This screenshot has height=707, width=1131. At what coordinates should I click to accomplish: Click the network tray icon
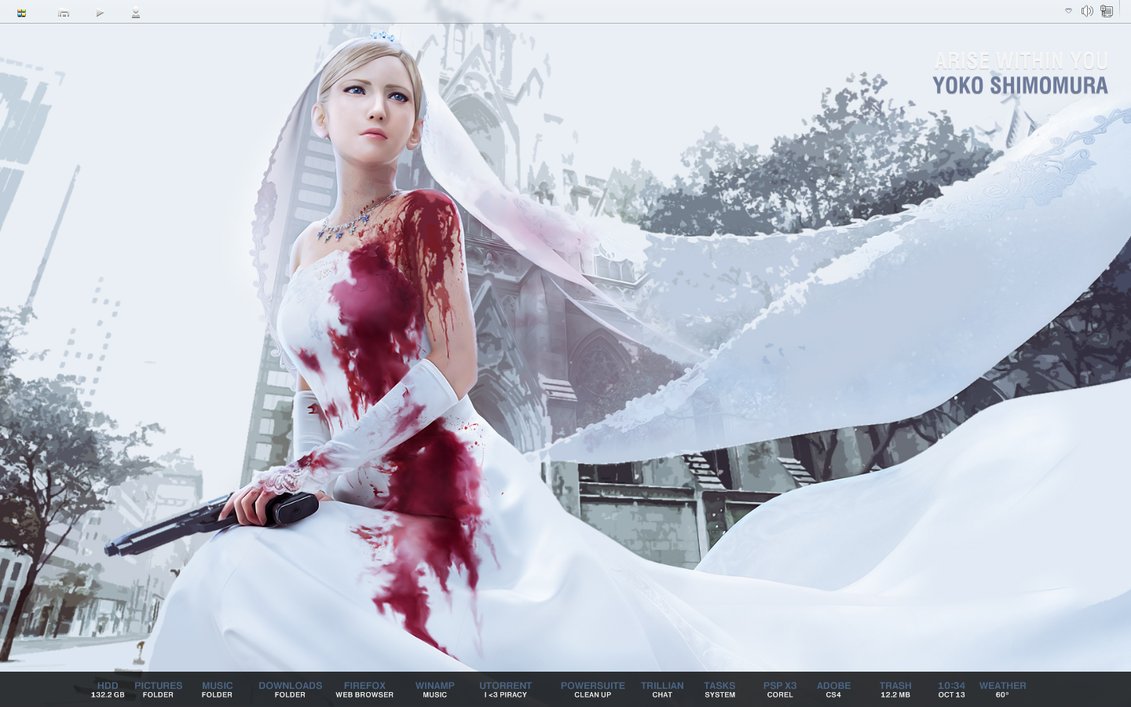[x=1106, y=11]
